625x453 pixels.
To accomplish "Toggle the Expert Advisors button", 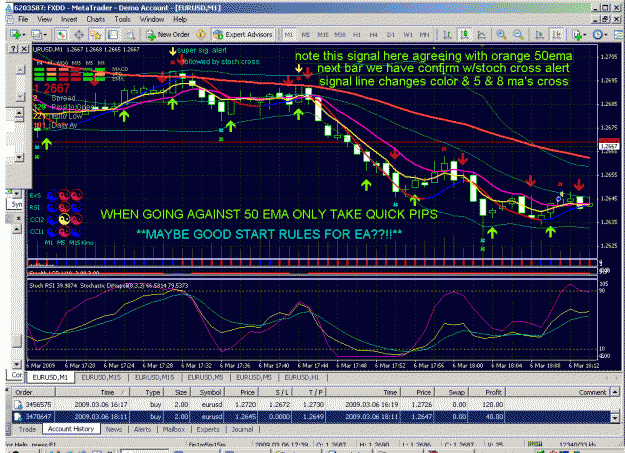I will coord(243,35).
